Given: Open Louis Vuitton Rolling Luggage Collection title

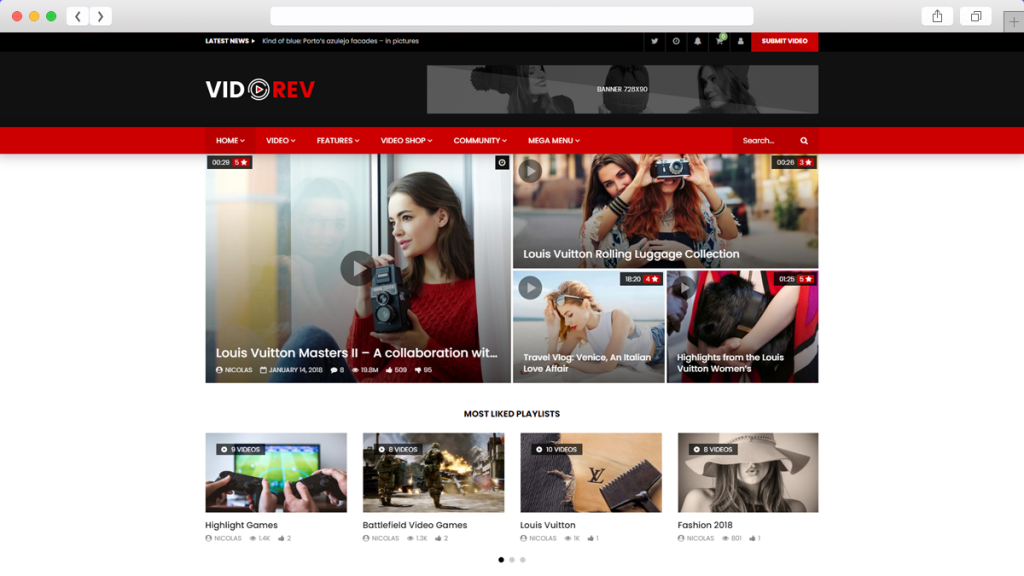Looking at the screenshot, I should [631, 254].
